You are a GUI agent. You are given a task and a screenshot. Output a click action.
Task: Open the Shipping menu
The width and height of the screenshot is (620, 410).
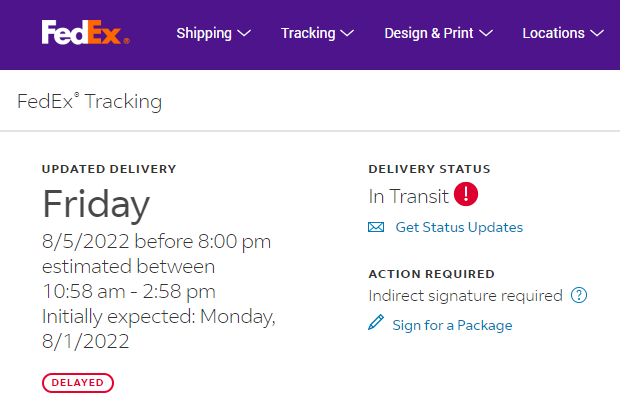pos(204,33)
